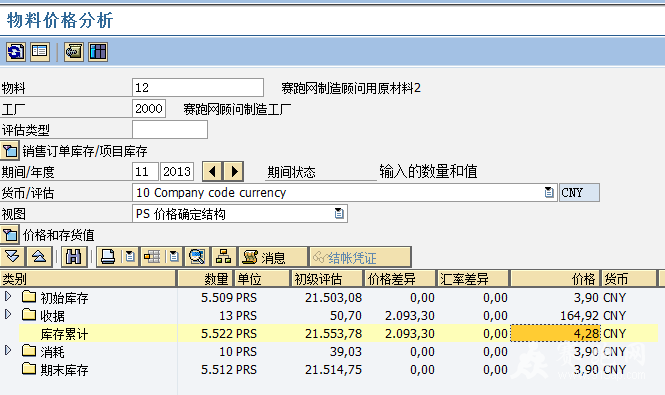Viewport: 665px width, 395px height.
Task: Click icon beside 销售订单库存/项目库存
Action: click(x=10, y=151)
